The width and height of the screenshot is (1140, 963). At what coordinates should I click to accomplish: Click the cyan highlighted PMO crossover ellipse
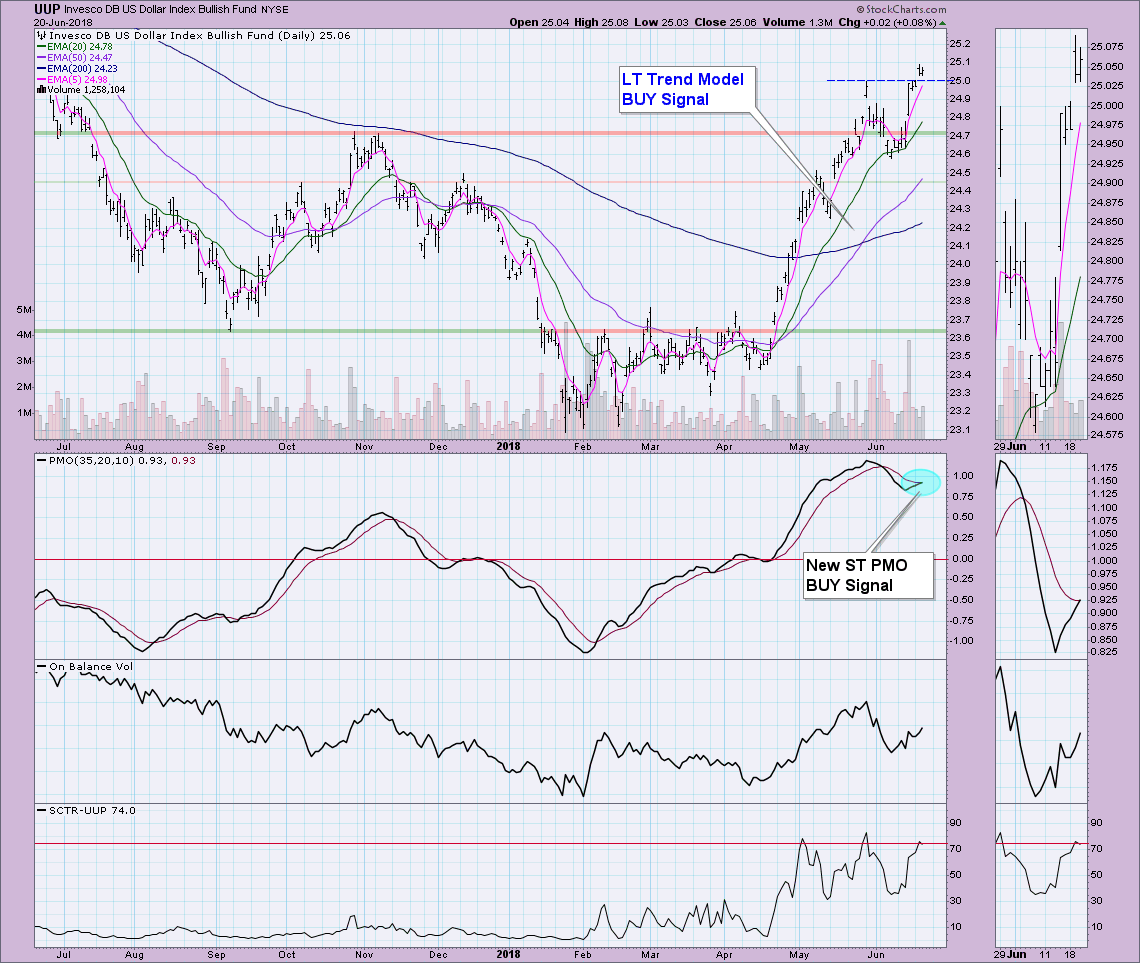pos(920,482)
